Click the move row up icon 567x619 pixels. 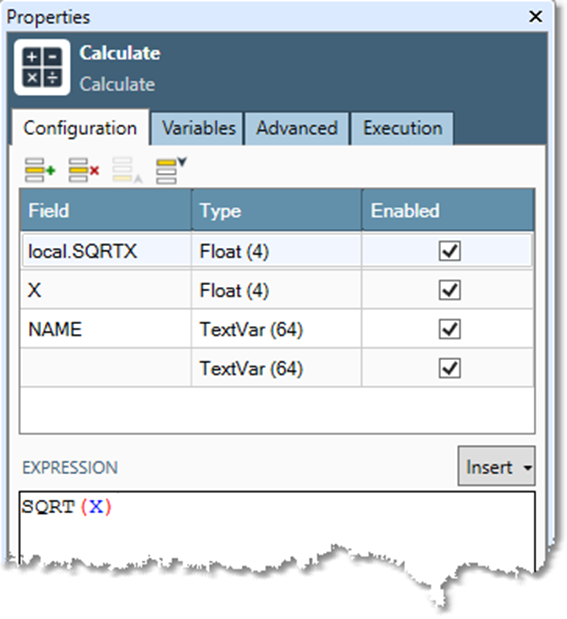pyautogui.click(x=127, y=170)
